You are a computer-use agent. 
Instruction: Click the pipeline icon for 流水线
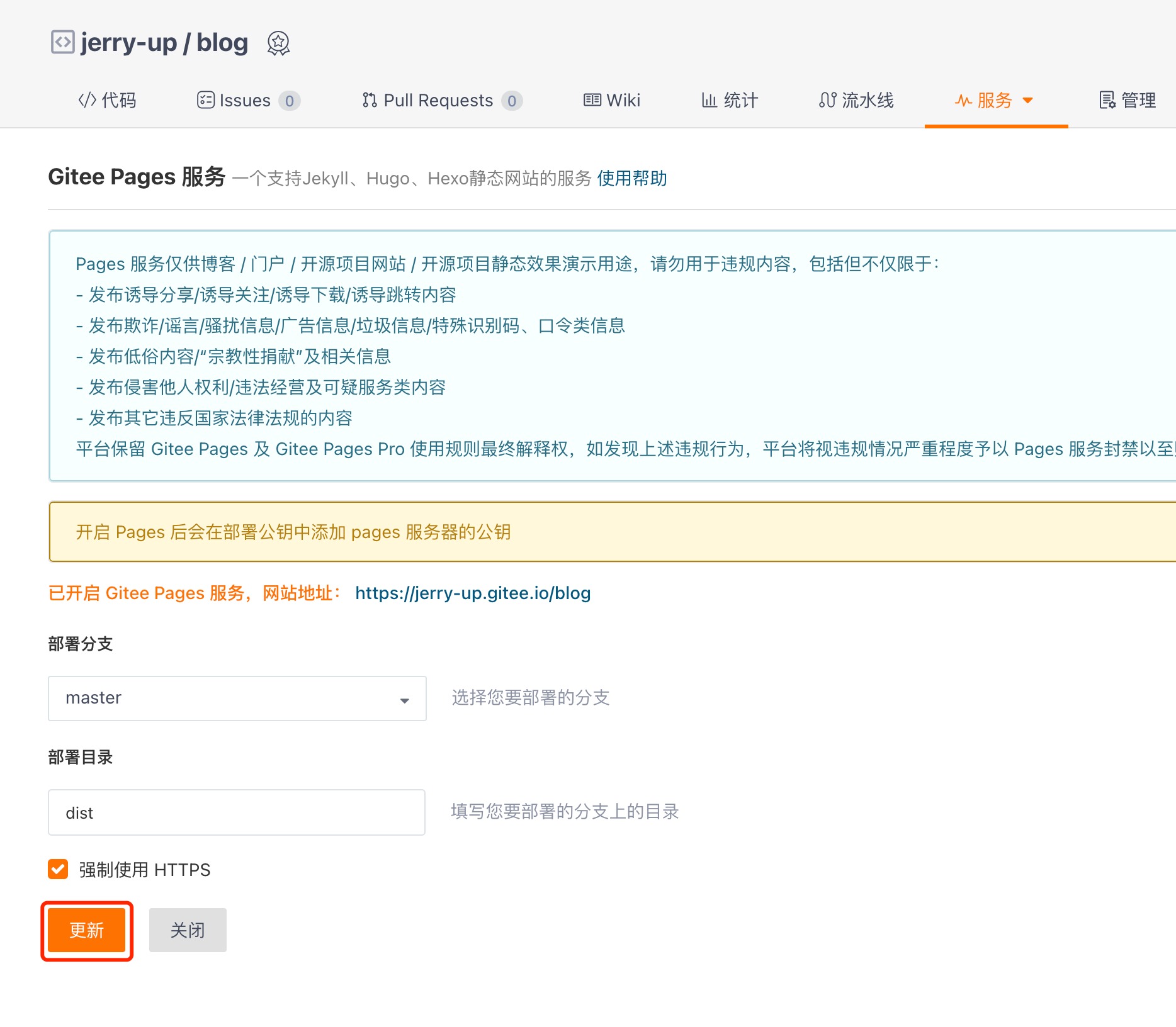[x=827, y=100]
